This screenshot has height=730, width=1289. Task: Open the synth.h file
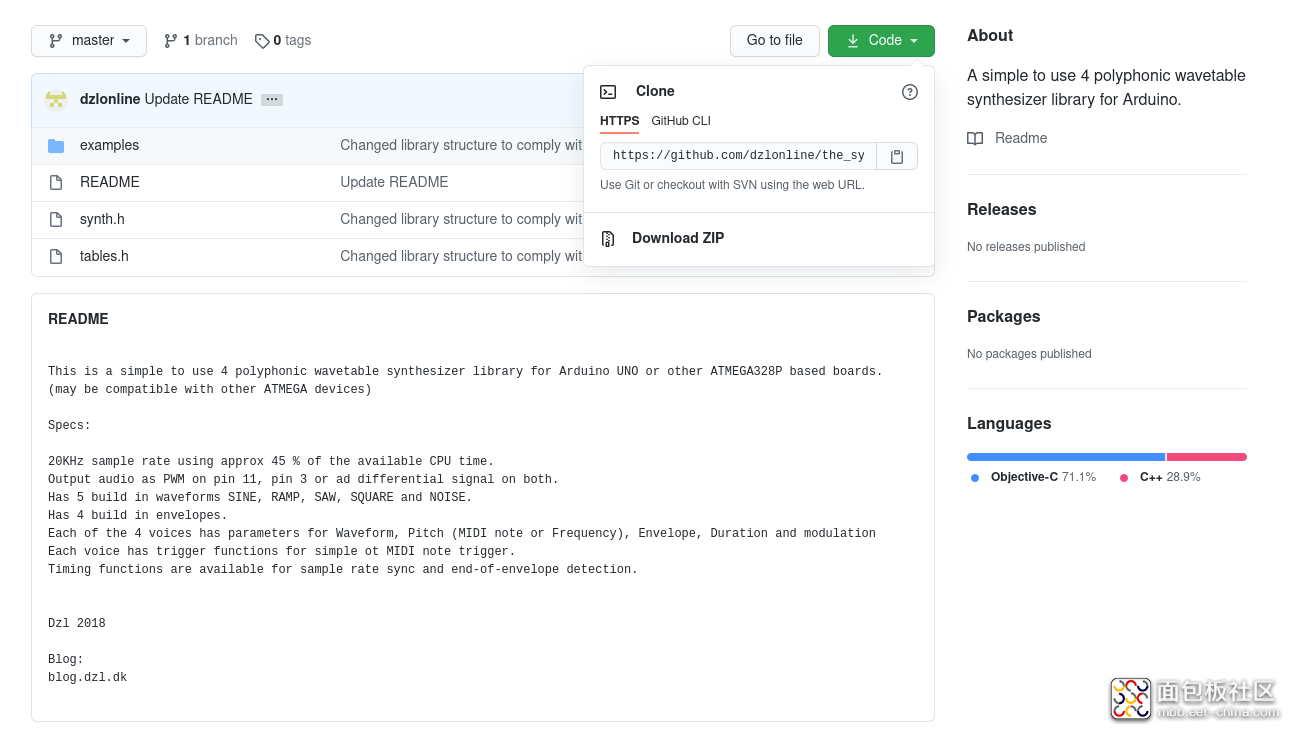click(102, 220)
